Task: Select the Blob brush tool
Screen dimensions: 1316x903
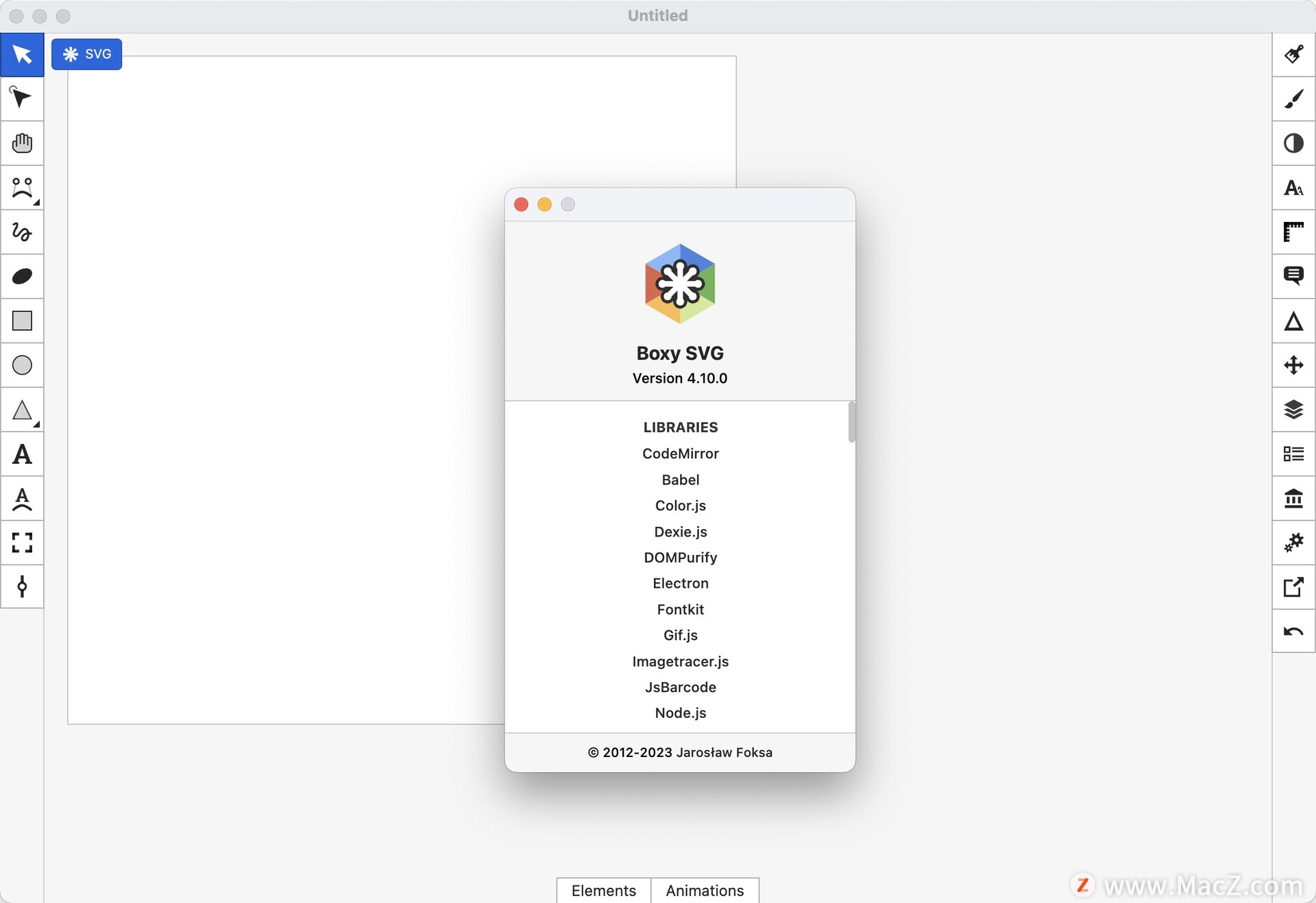Action: pyautogui.click(x=22, y=277)
